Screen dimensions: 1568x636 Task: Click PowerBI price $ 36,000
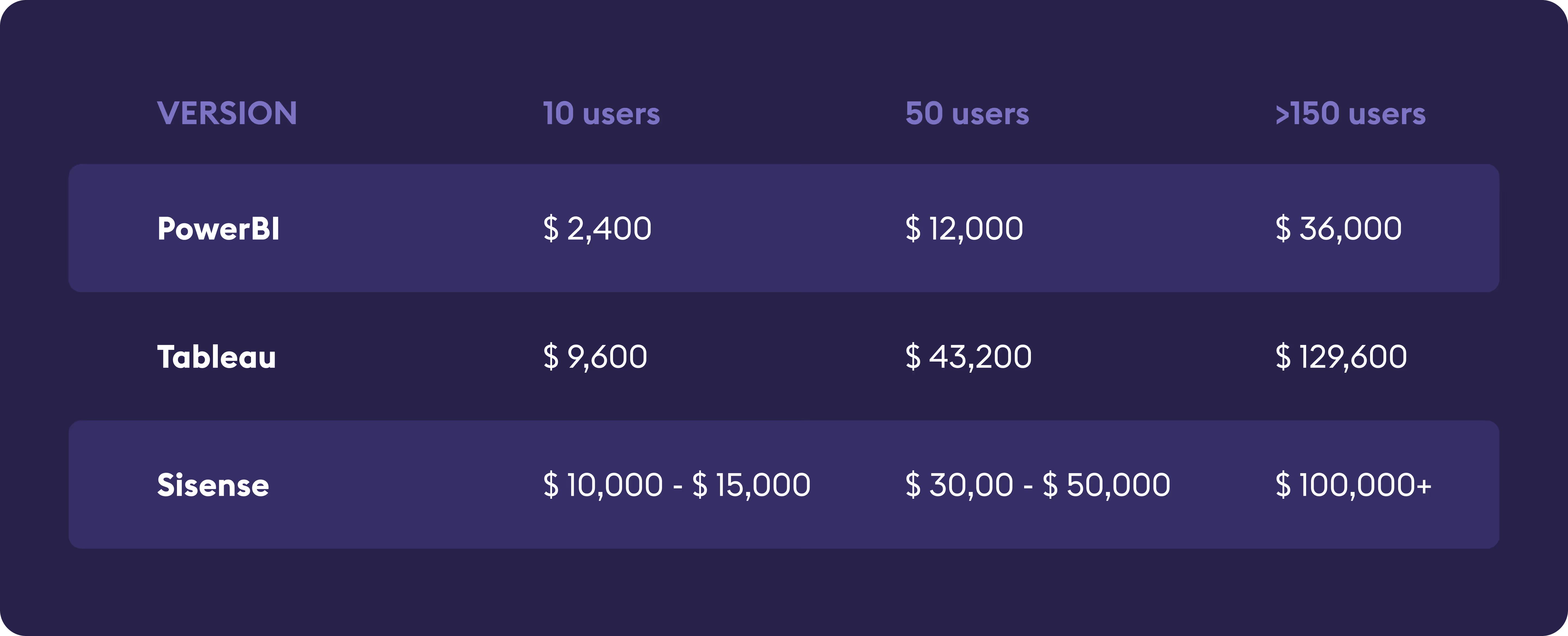[1339, 229]
